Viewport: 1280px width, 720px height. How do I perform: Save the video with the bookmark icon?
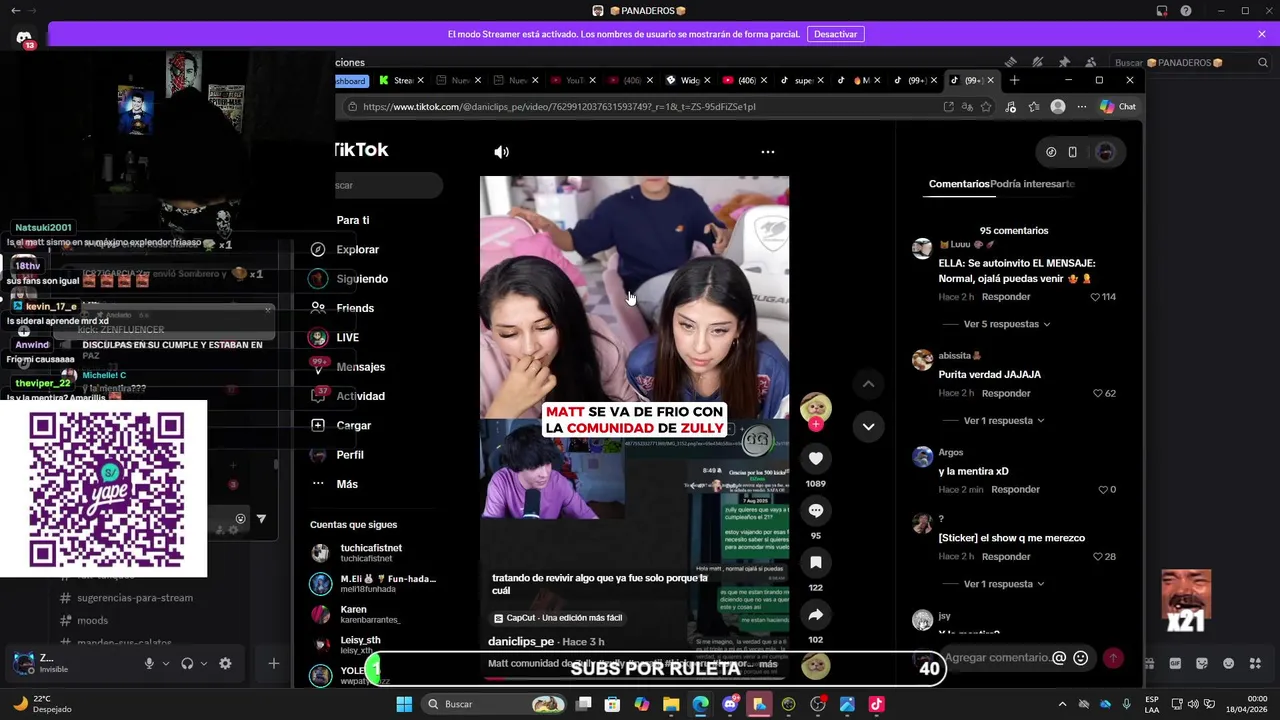pos(816,562)
